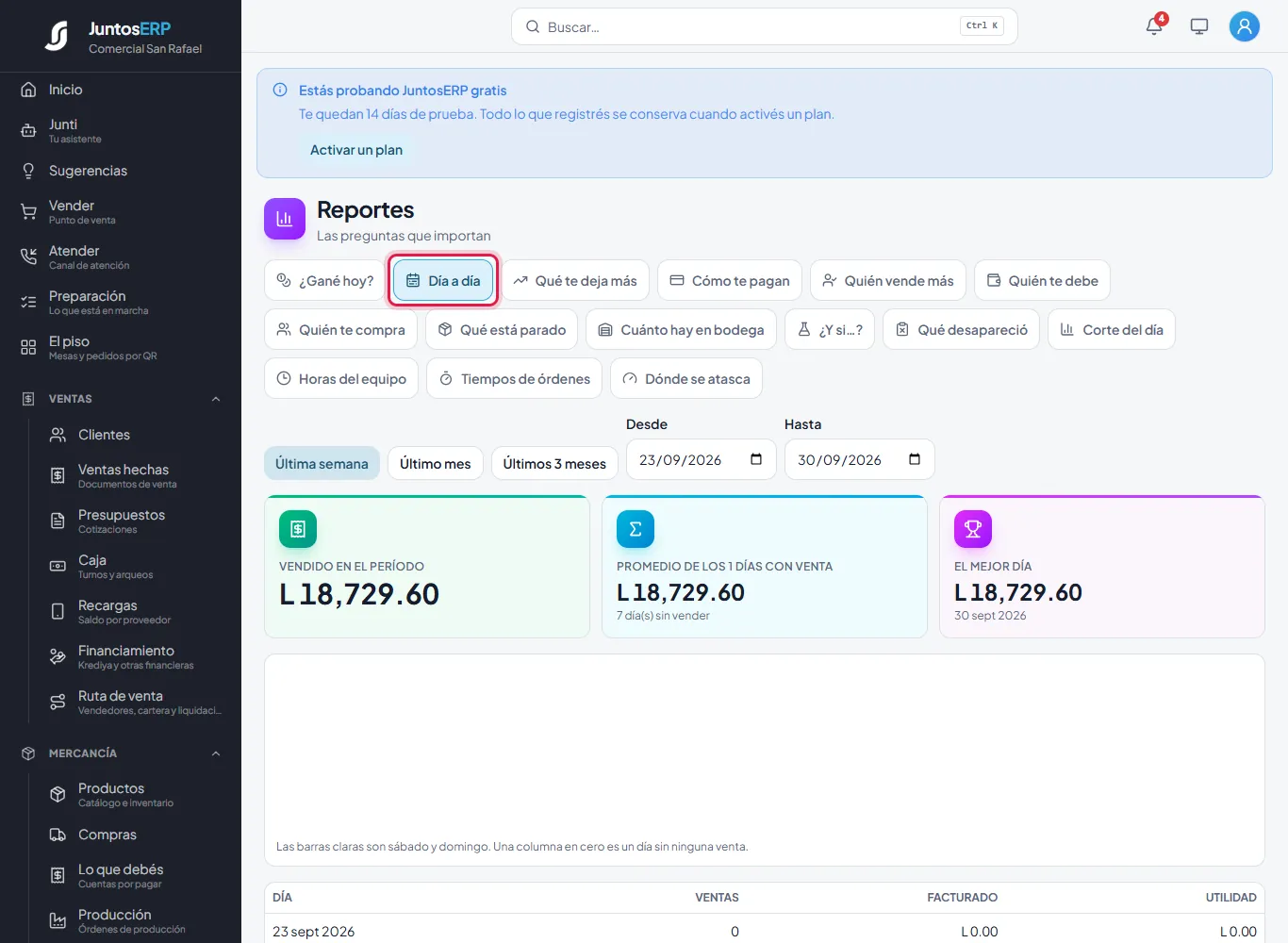Screen dimensions: 1288x943
Task: Open the Tiempos de órdenes report
Action: coord(515,378)
